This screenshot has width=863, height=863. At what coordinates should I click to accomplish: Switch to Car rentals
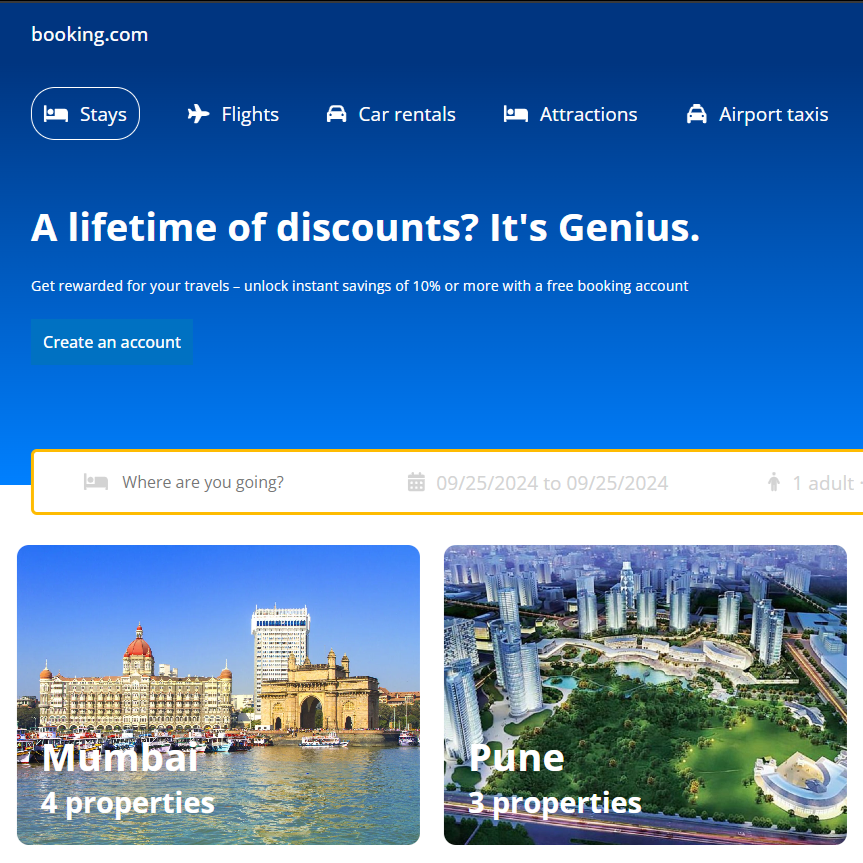pyautogui.click(x=391, y=114)
